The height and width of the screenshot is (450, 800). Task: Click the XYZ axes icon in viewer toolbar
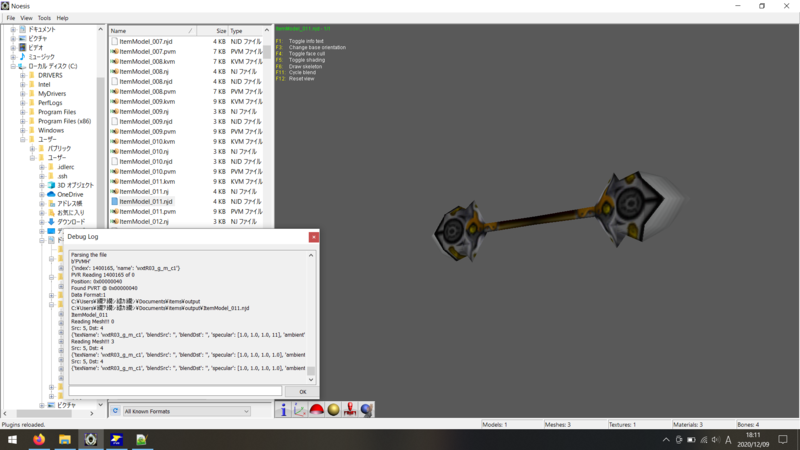pyautogui.click(x=299, y=410)
